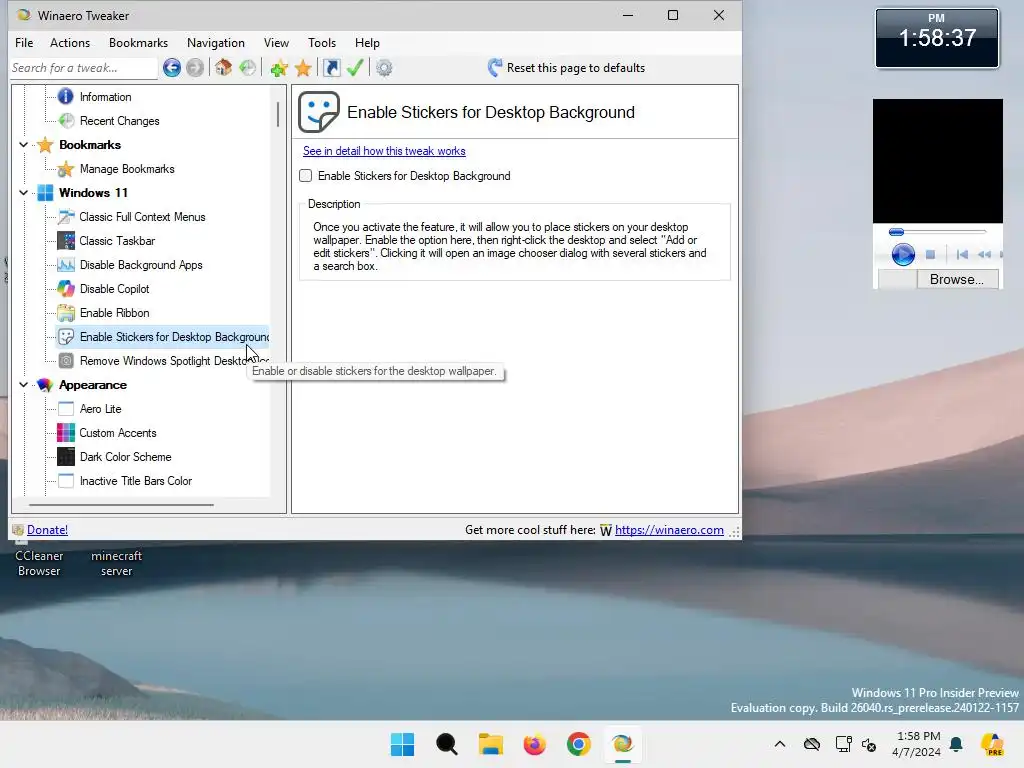Click the CCleaner Browser desktop shortcut
1024x768 pixels.
click(x=39, y=563)
